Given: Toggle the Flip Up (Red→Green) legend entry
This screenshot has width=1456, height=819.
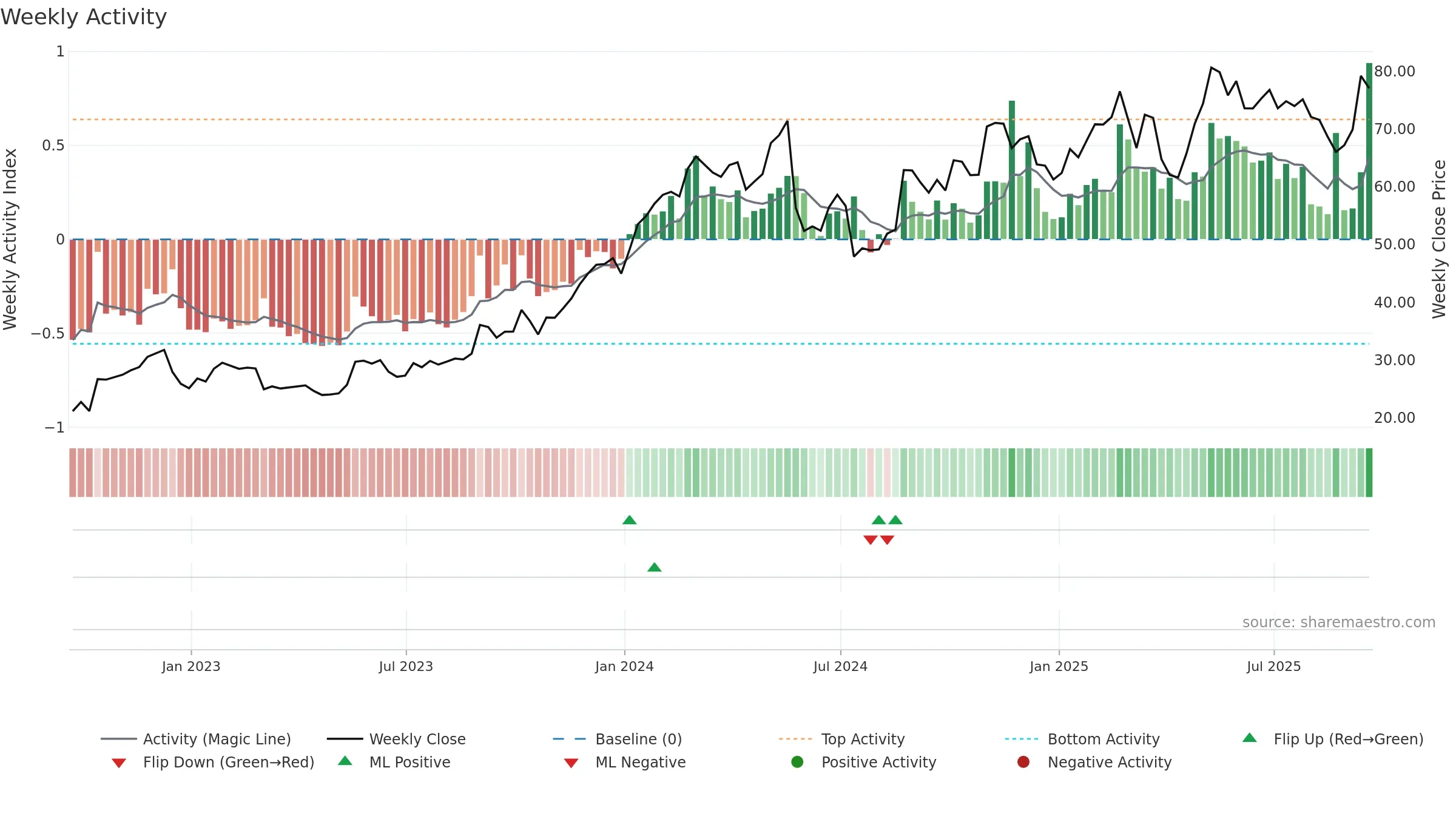Looking at the screenshot, I should point(1333,739).
